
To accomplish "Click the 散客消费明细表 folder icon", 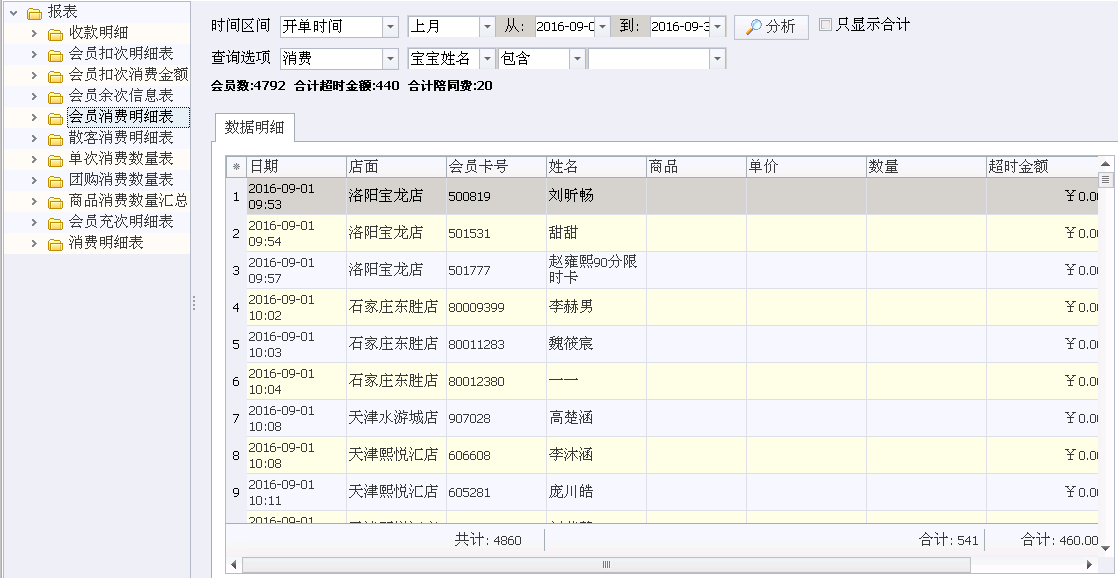I will tap(56, 139).
